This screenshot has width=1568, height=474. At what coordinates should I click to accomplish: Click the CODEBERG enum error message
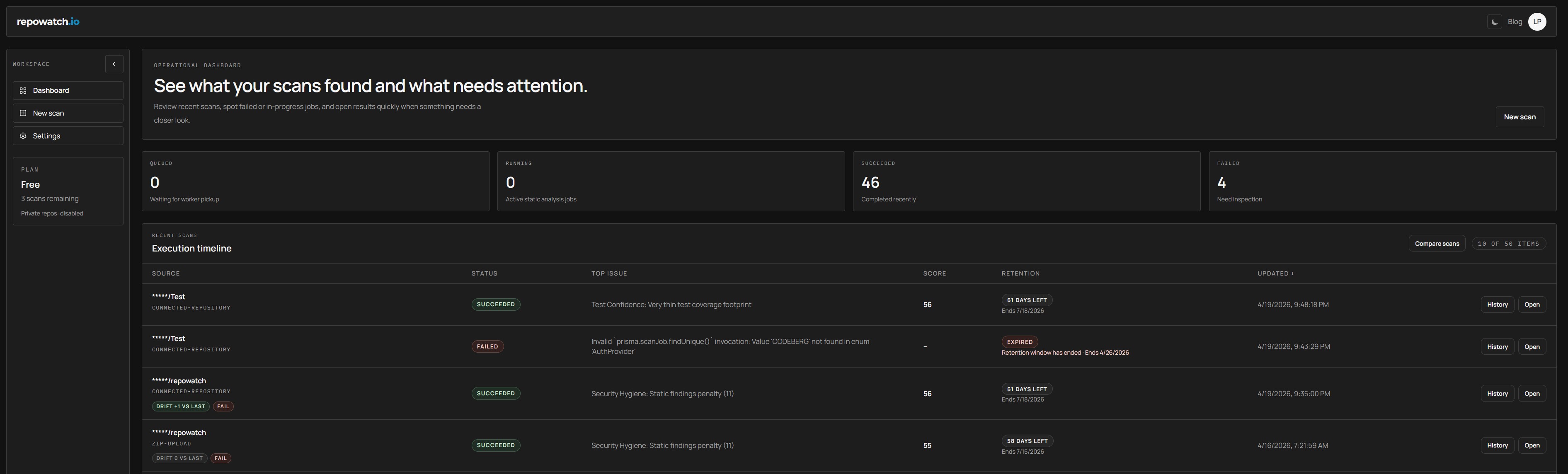pos(730,346)
